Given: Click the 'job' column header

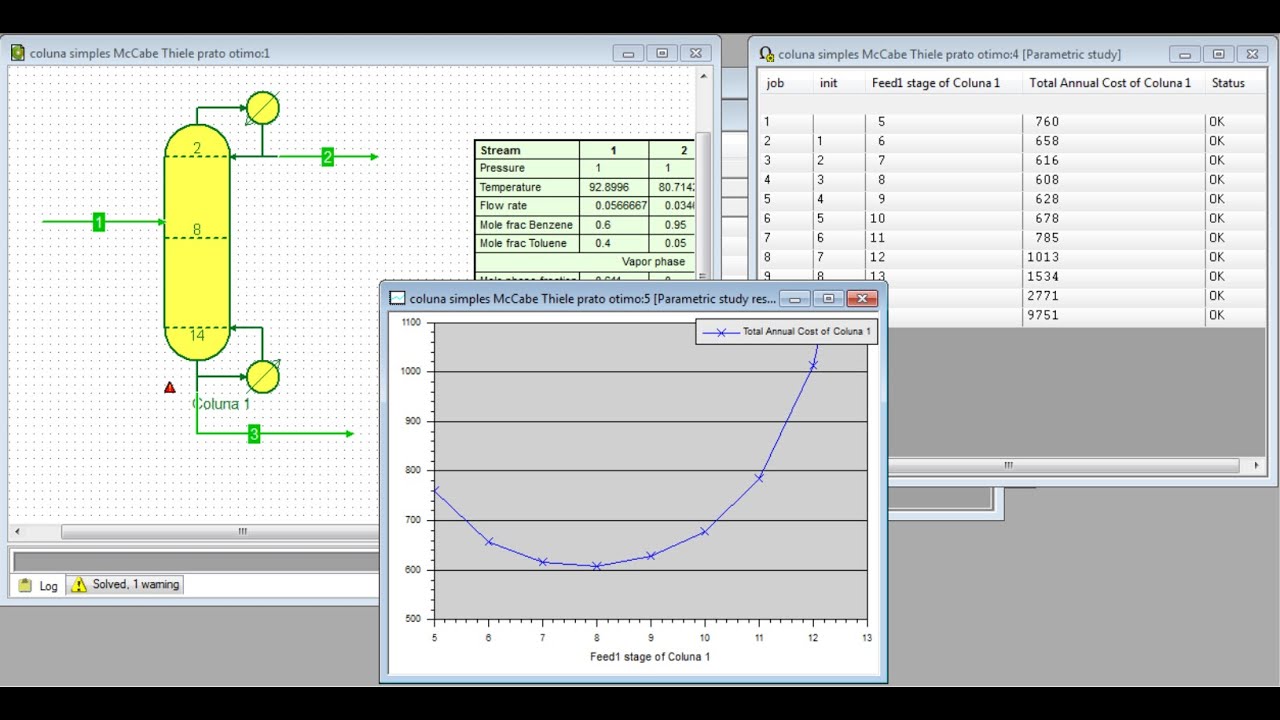Looking at the screenshot, I should (x=775, y=83).
